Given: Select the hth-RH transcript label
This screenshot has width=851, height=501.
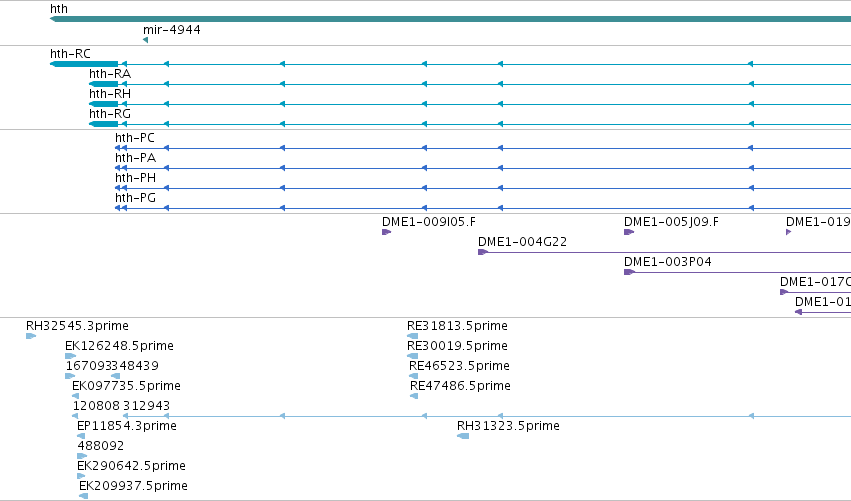Looking at the screenshot, I should pyautogui.click(x=110, y=94).
